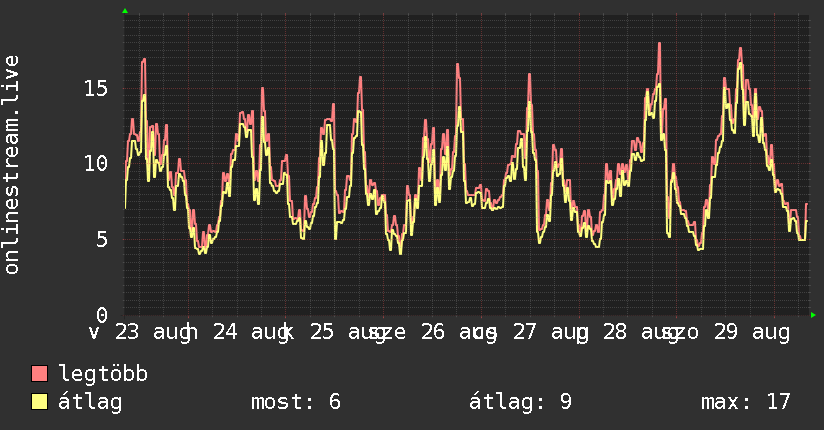The image size is (824, 430).
Task: Click the '28 aug' date label
Action: (x=641, y=333)
